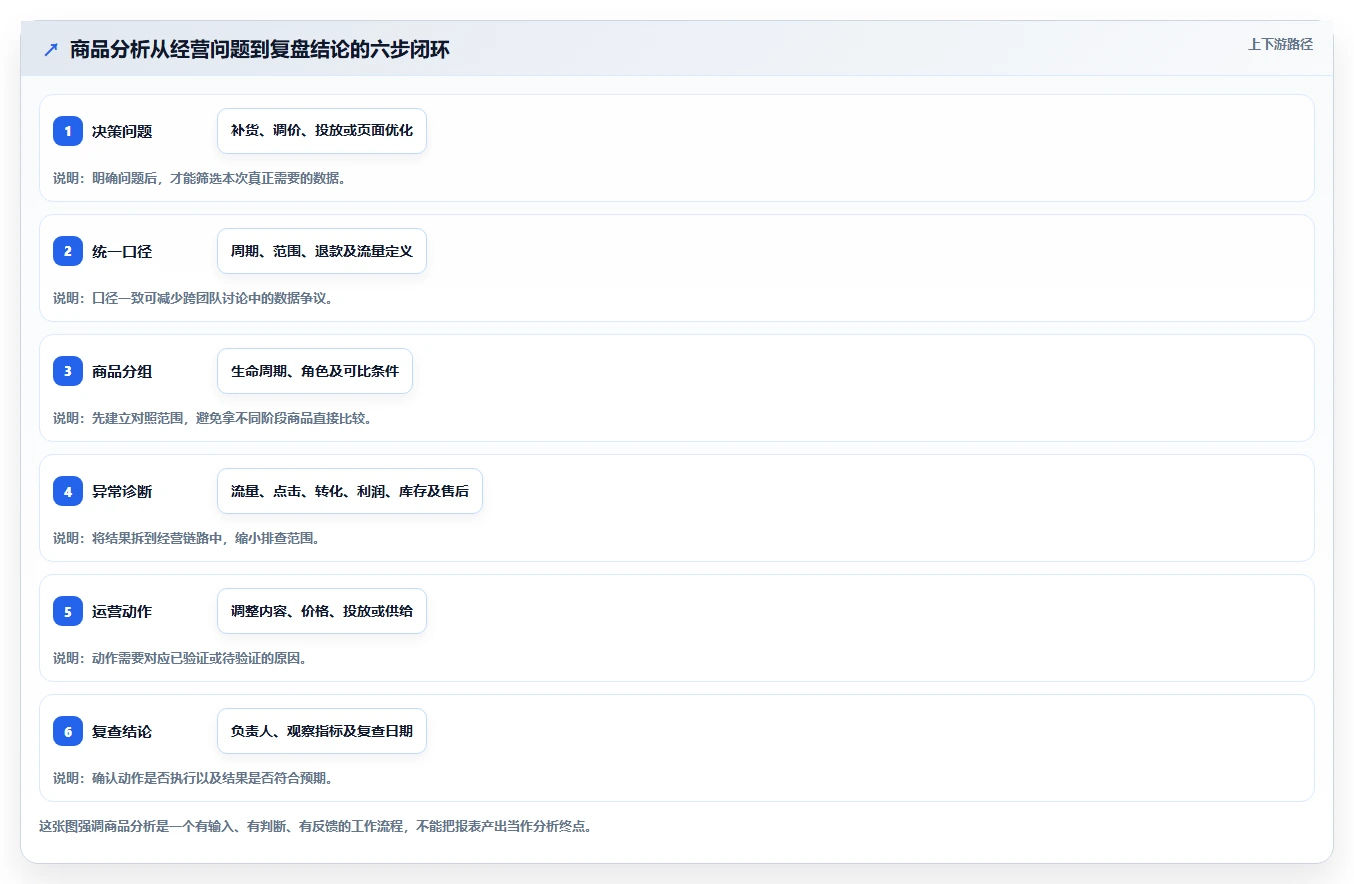1354x884 pixels.
Task: Click step number 4 badge
Action: pyautogui.click(x=68, y=491)
